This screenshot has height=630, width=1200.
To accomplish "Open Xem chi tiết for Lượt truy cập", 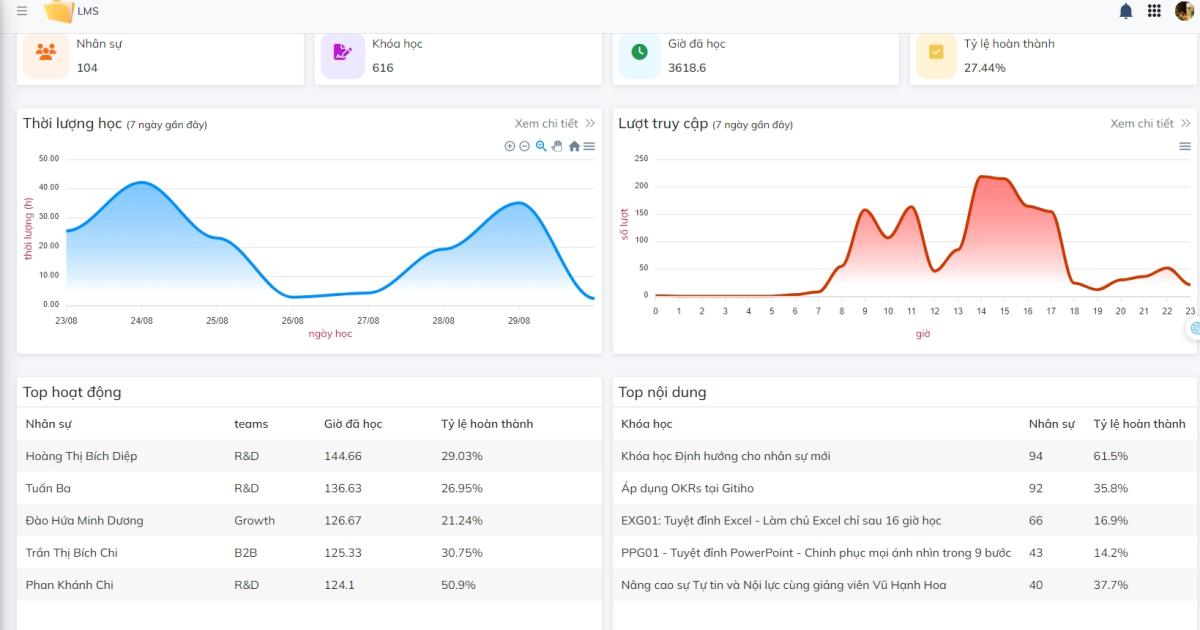I will coord(1149,124).
